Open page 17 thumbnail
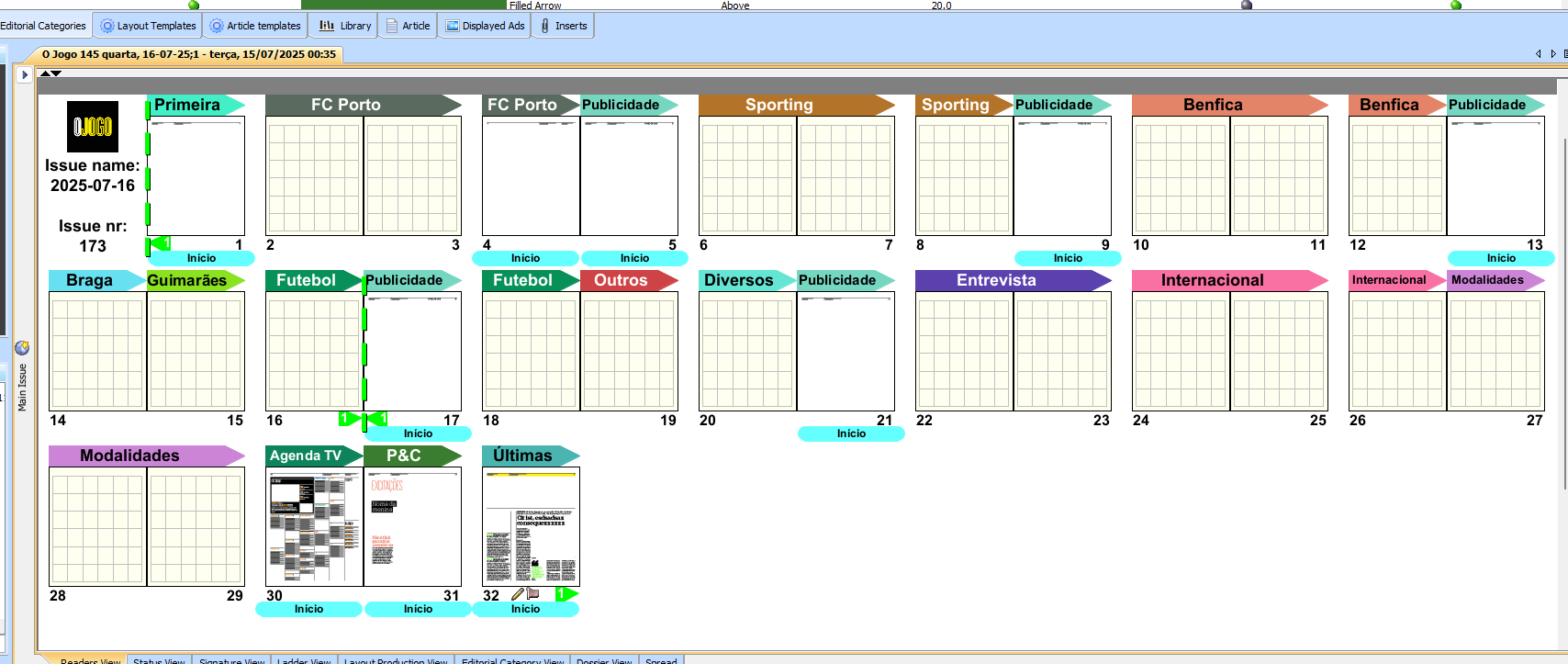The width and height of the screenshot is (1568, 664). click(412, 352)
